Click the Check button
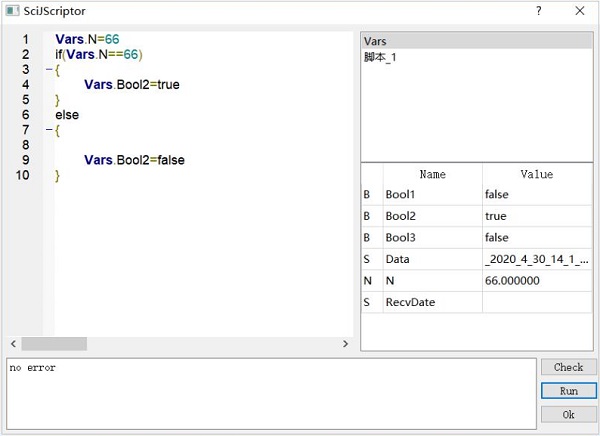 [569, 367]
